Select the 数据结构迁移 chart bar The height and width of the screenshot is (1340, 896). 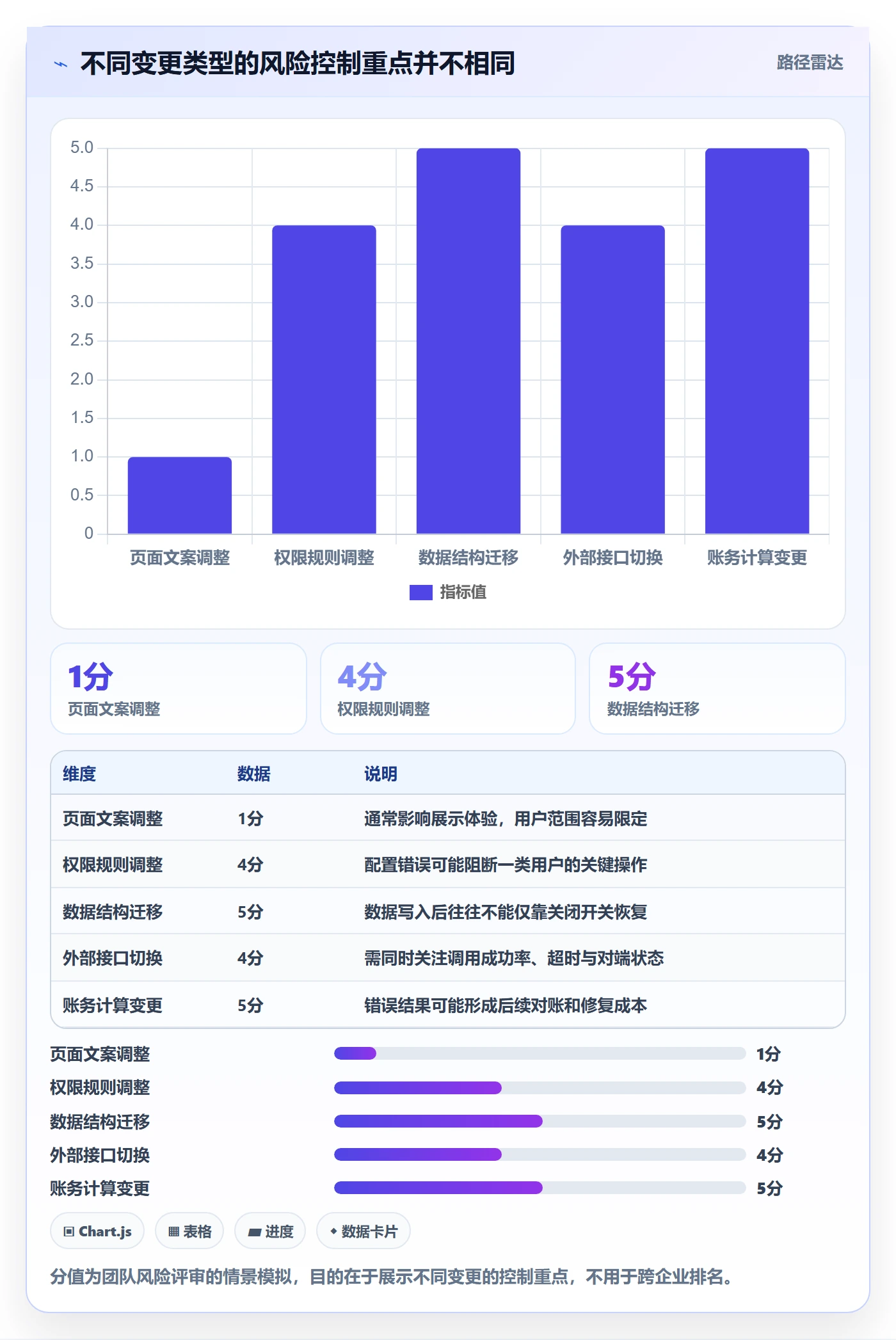[468, 341]
